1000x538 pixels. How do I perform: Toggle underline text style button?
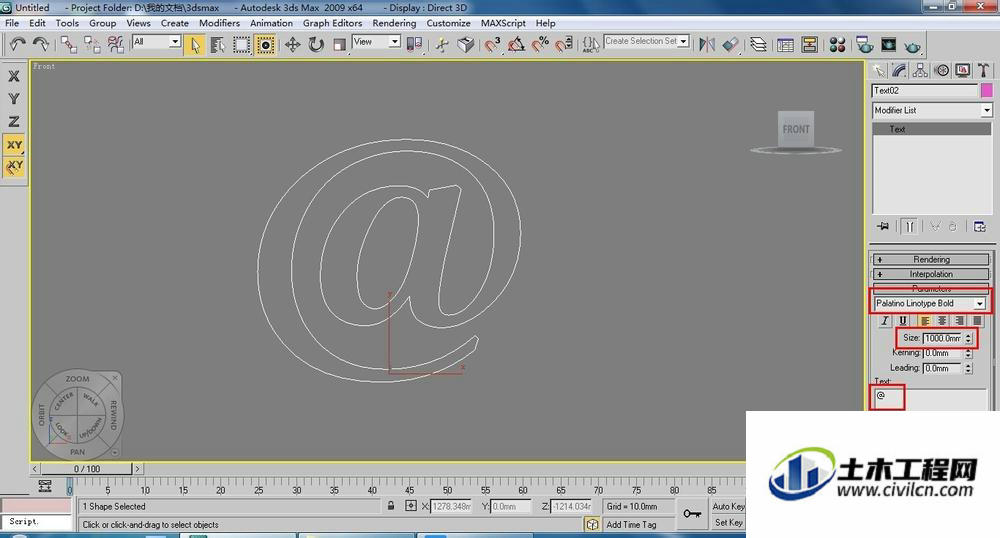click(902, 321)
